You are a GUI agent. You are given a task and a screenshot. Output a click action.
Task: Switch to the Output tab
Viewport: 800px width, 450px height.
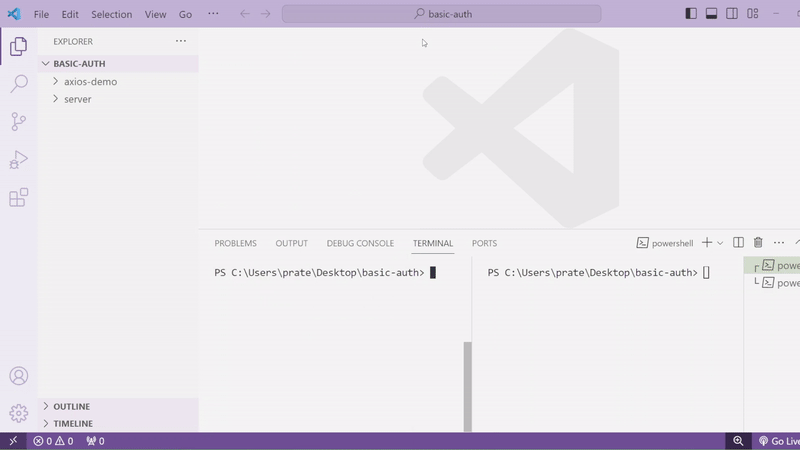coord(291,243)
